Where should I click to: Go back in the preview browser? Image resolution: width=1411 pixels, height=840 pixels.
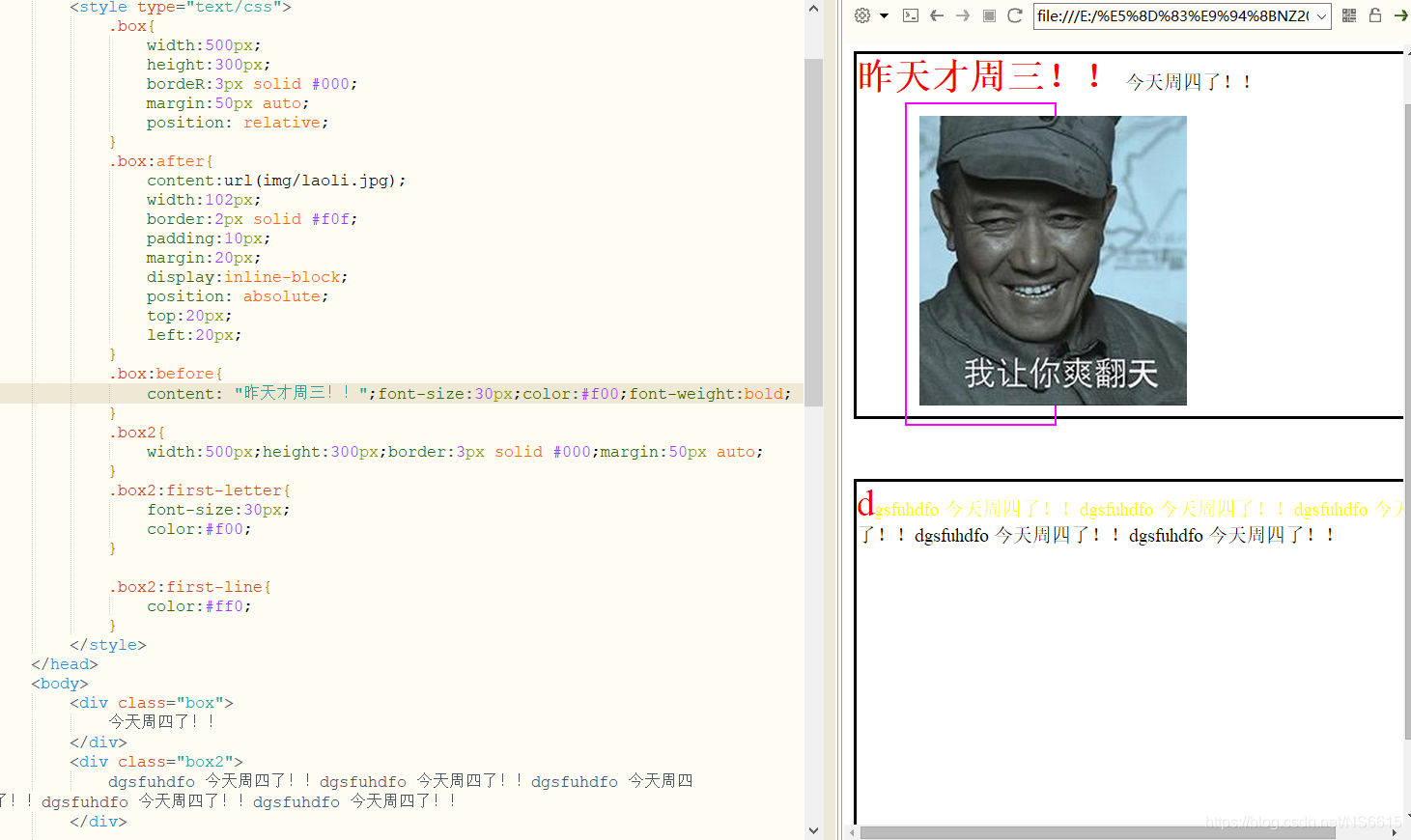pyautogui.click(x=936, y=15)
